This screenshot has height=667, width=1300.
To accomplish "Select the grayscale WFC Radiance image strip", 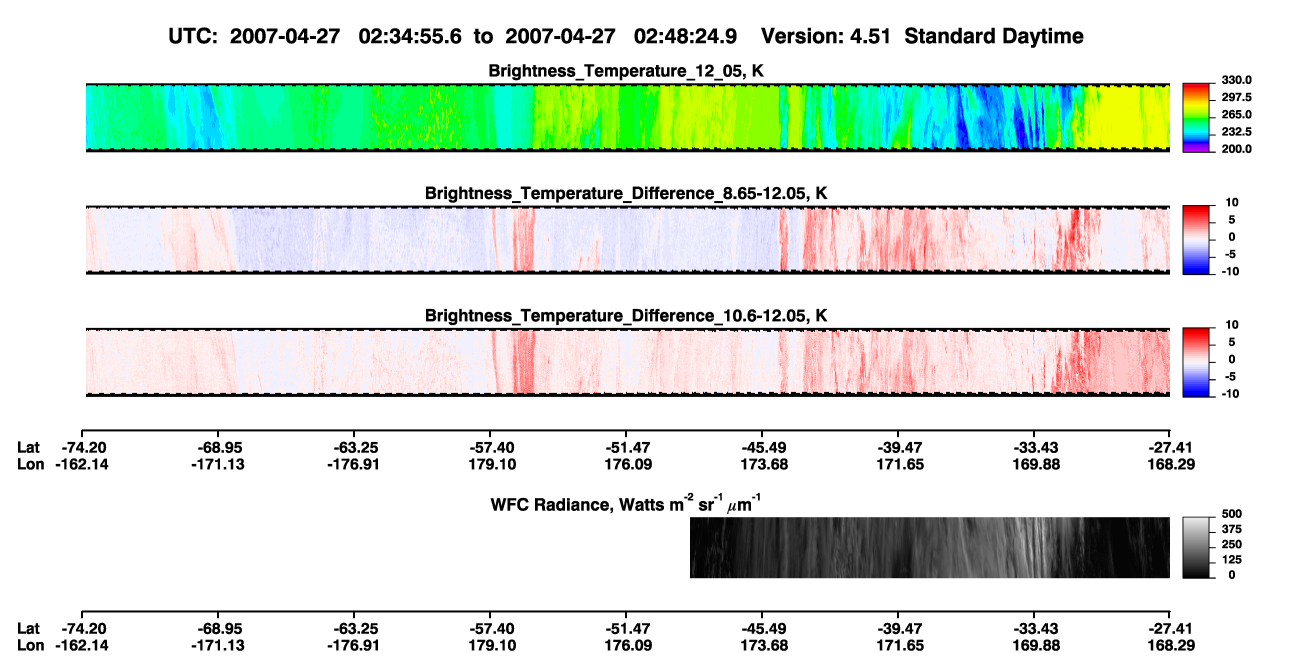I will [x=930, y=547].
